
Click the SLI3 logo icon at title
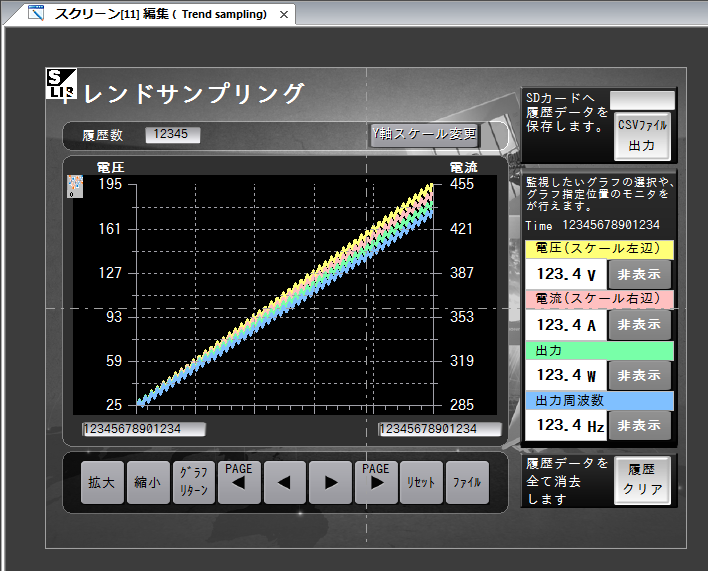[x=60, y=85]
